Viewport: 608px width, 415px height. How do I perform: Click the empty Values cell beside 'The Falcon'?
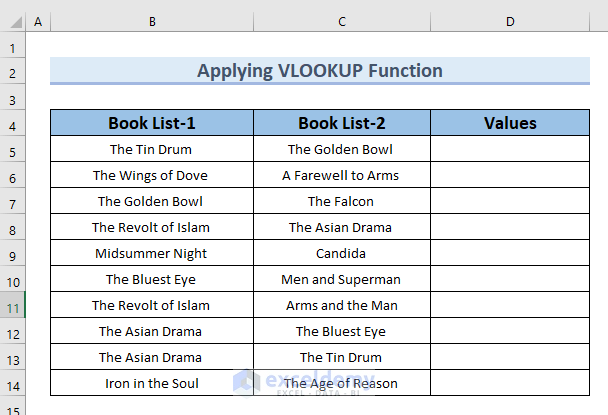pos(510,202)
